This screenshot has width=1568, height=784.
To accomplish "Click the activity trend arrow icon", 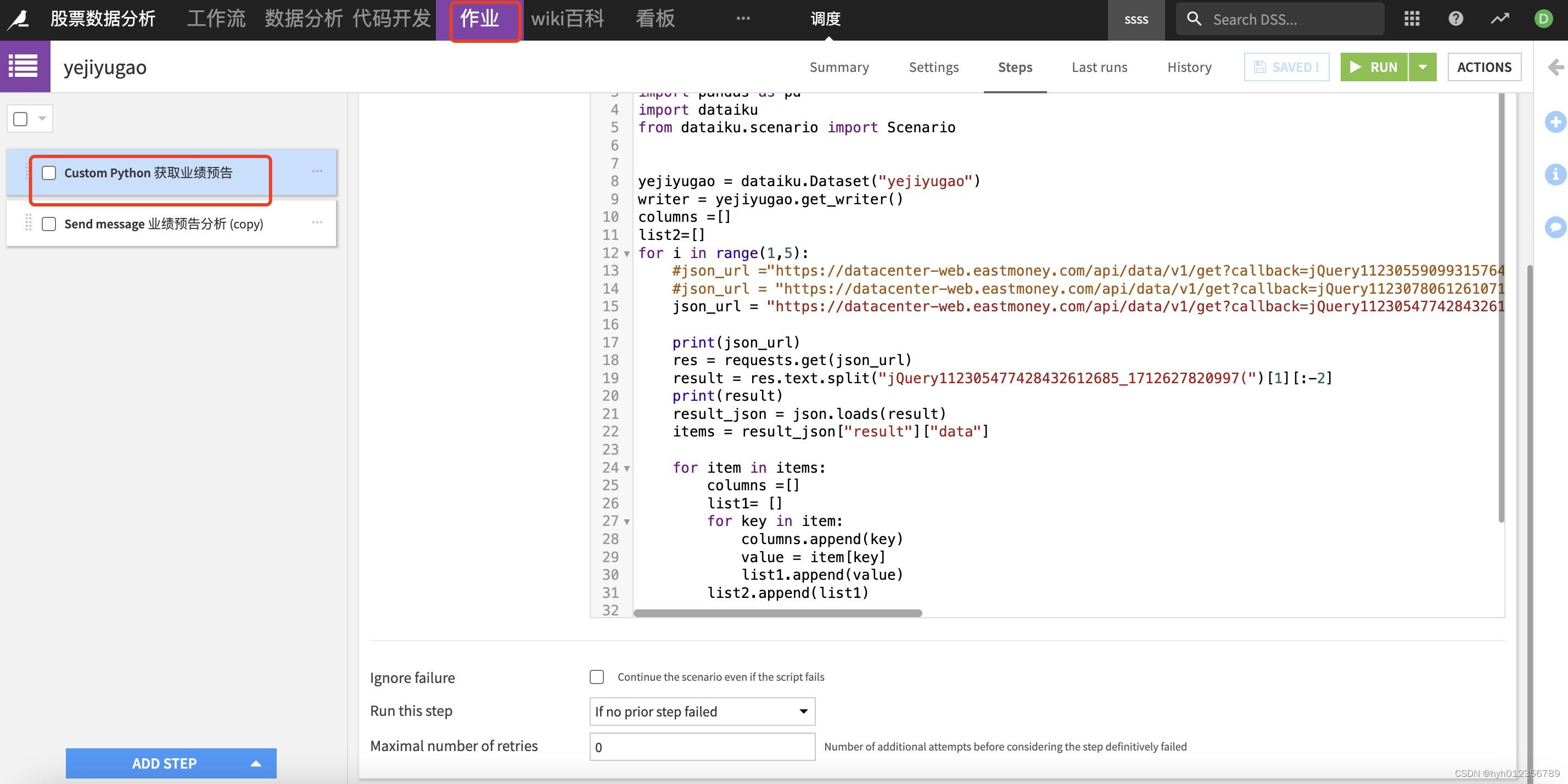I will [1499, 19].
